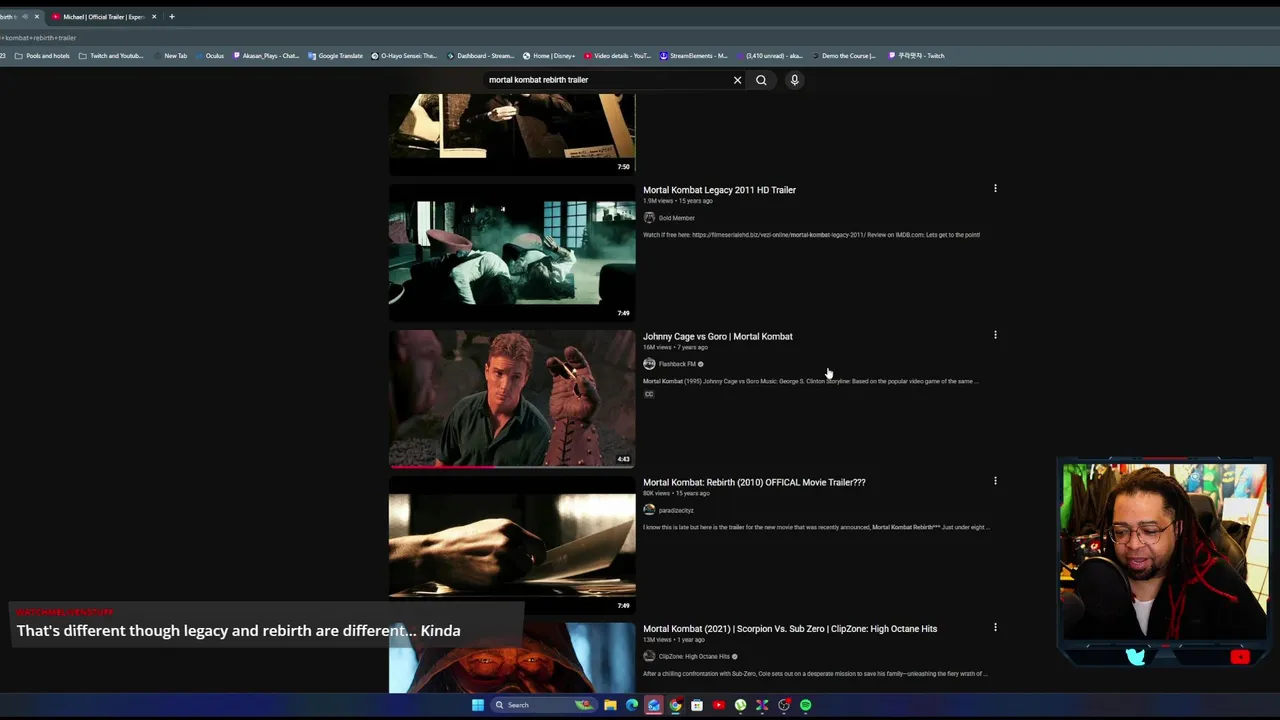Open title Mortal Kombat: Rebirth (2010) OFFICAL Movie Trailer
Screen dimensions: 1280x720
(x=754, y=482)
